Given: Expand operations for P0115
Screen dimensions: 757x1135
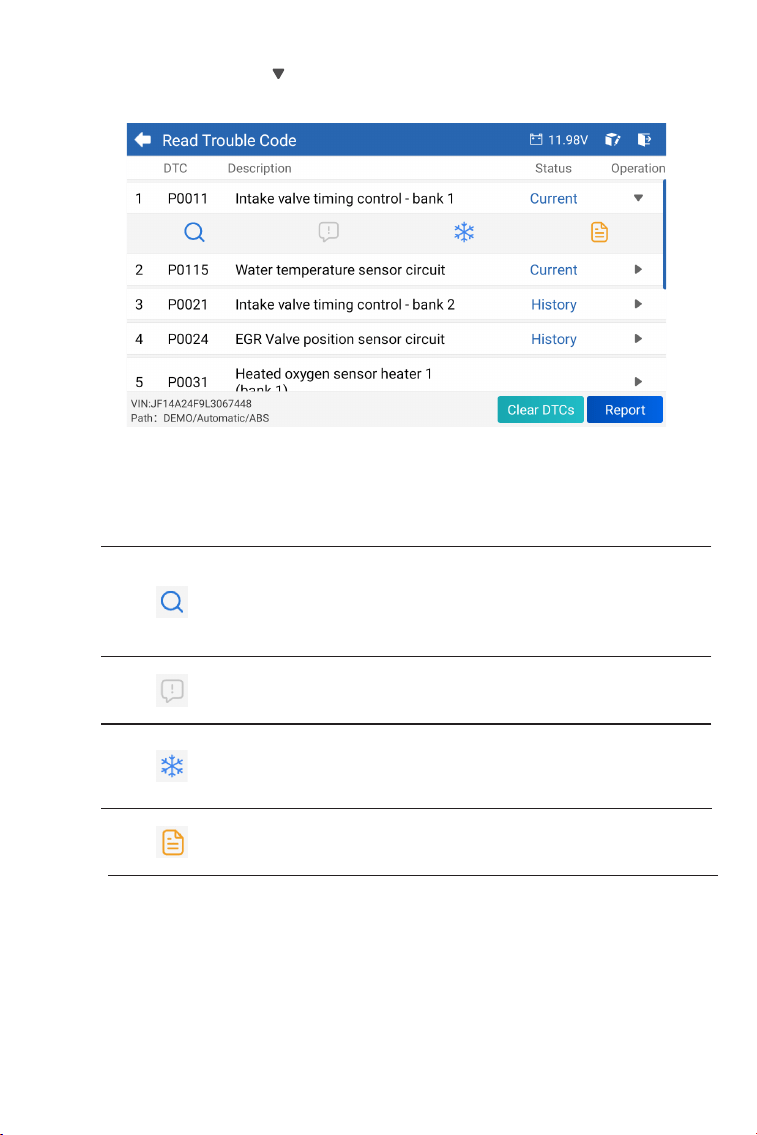Looking at the screenshot, I should pos(638,269).
